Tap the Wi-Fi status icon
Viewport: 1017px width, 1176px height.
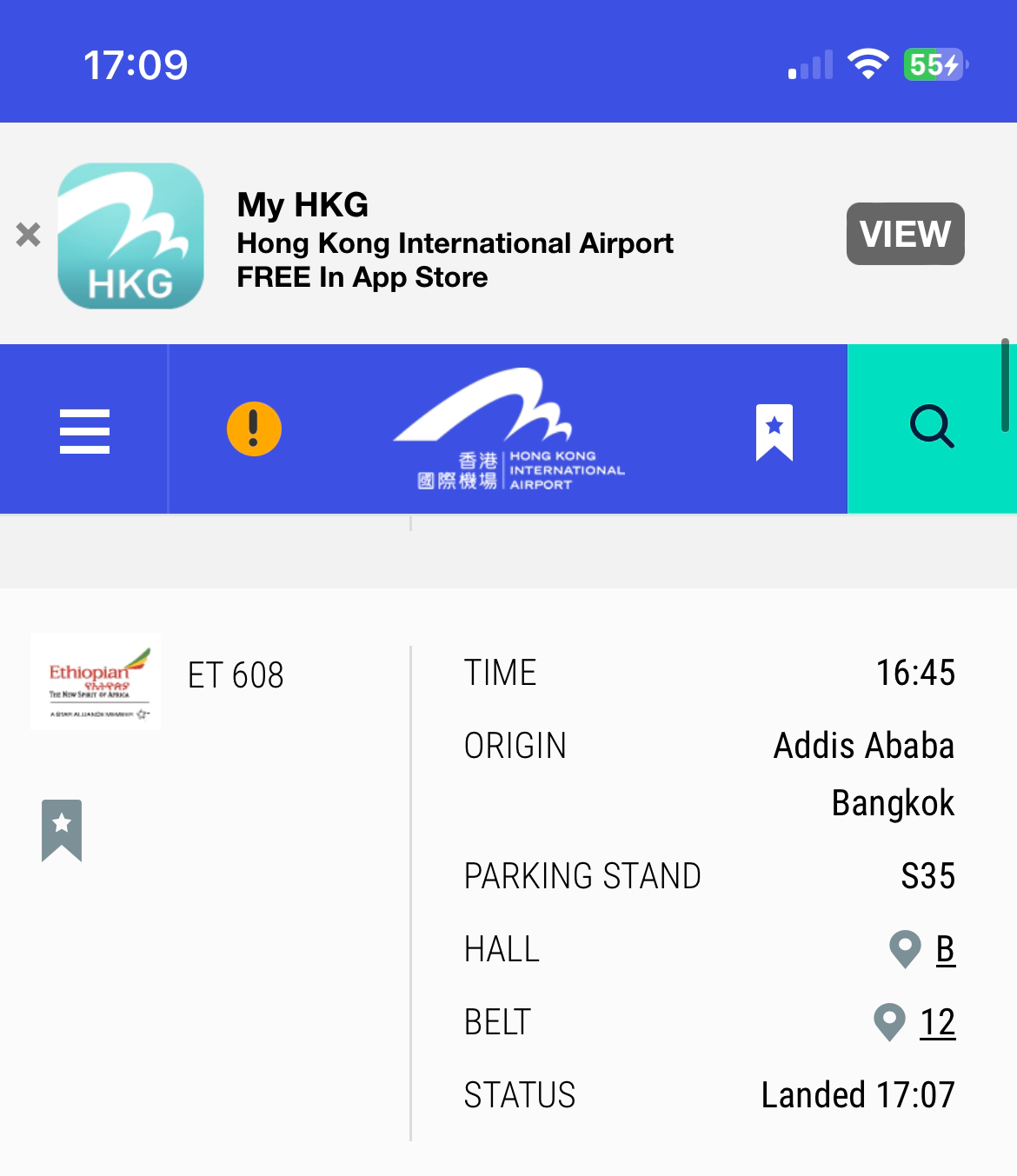pyautogui.click(x=867, y=64)
